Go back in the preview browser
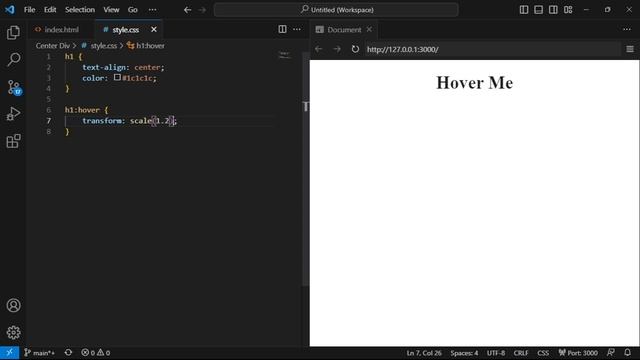The width and height of the screenshot is (640, 360). click(318, 49)
